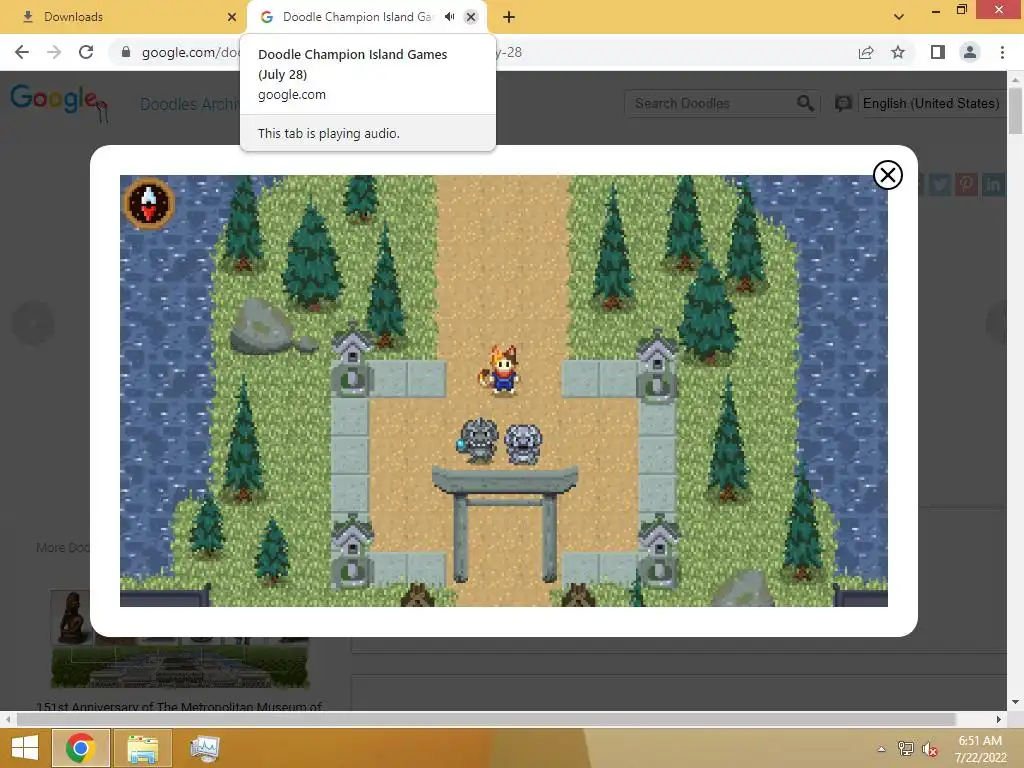Click the vertical scrollbar thumb
This screenshot has width=1024, height=768.
pyautogui.click(x=1015, y=110)
